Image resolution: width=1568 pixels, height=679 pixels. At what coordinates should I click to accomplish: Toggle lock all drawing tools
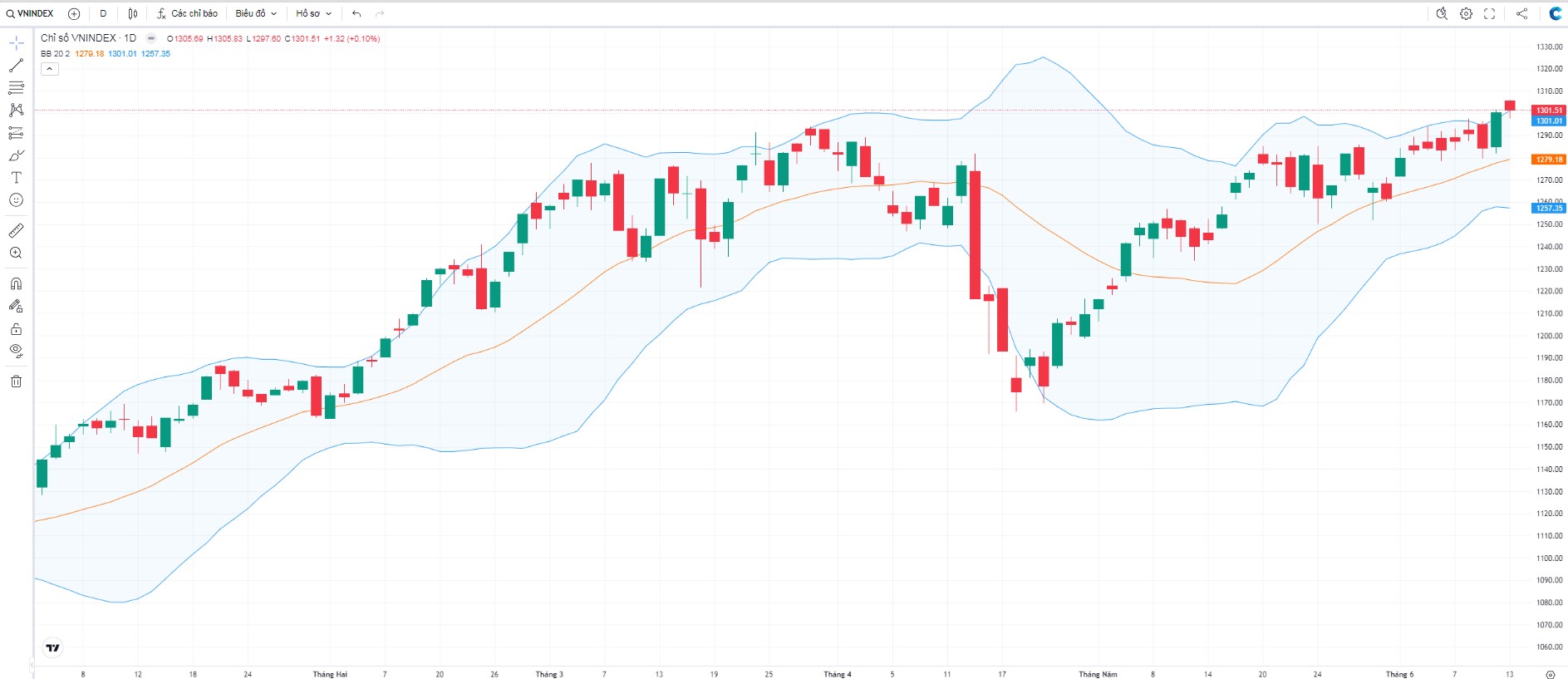[16, 328]
